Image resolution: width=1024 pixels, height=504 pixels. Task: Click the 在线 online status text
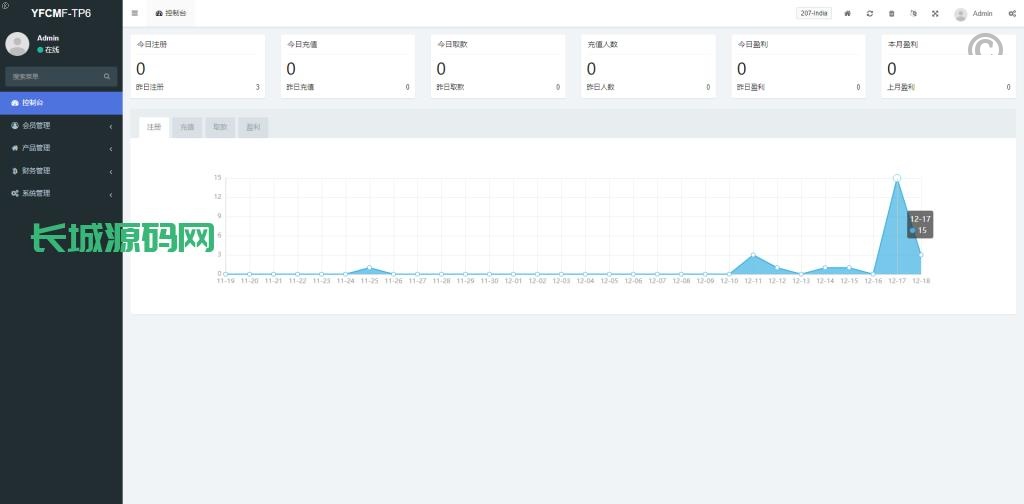pos(52,50)
